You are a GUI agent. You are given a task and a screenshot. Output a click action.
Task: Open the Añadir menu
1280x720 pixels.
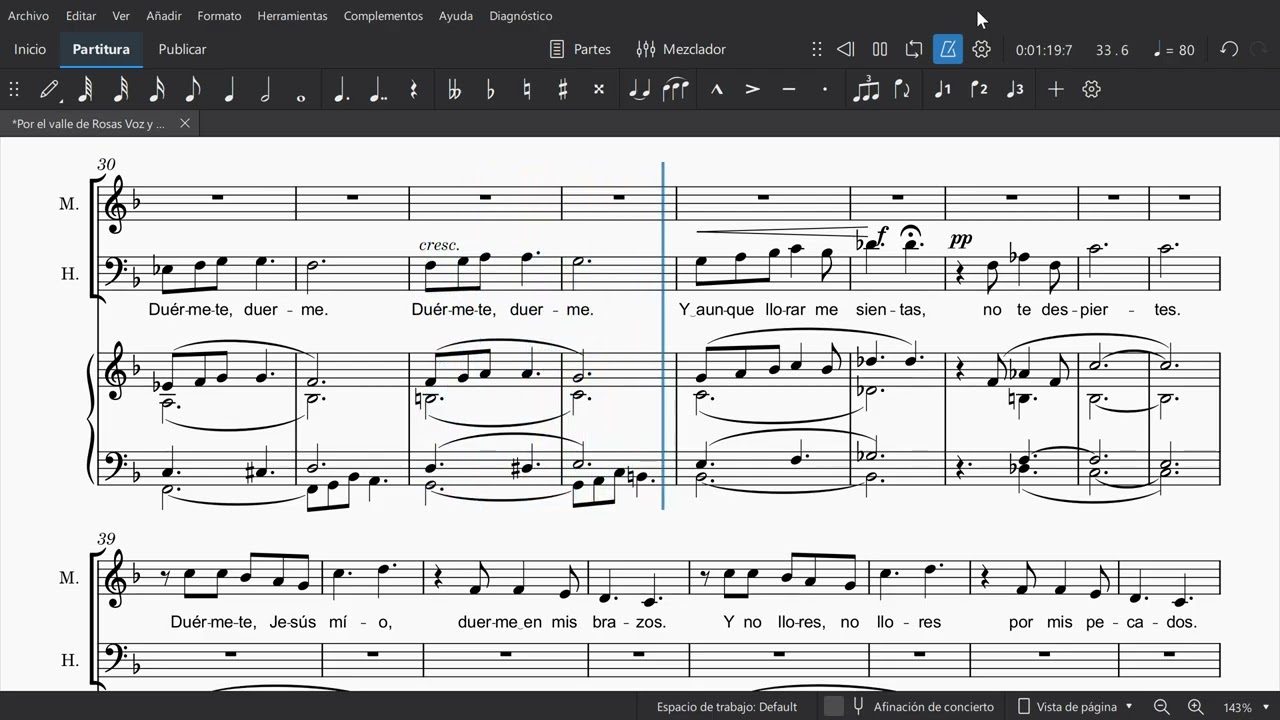pos(164,16)
